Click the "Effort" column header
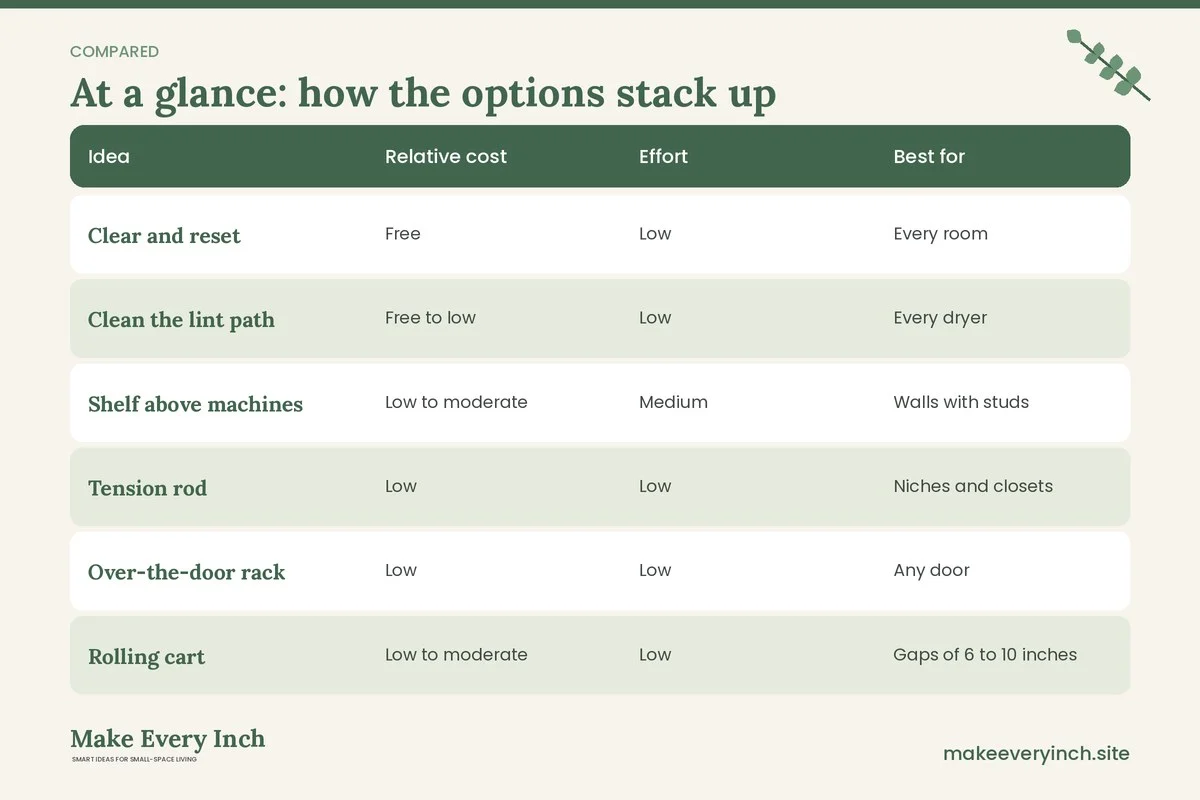 coord(664,156)
